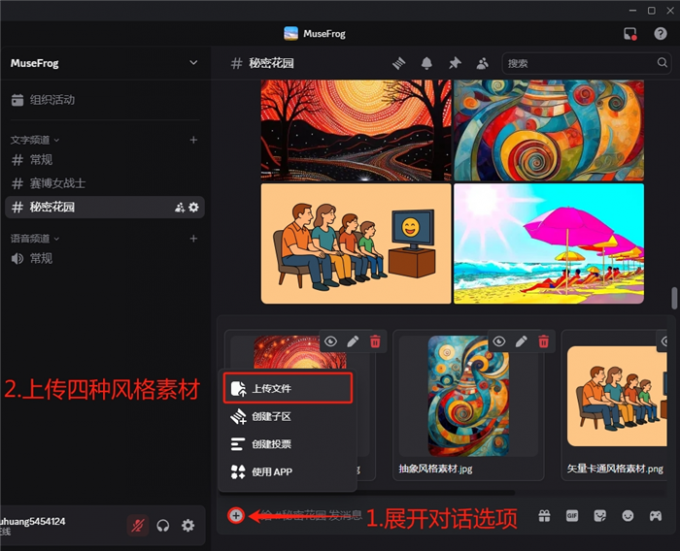The image size is (680, 551).
Task: Collapse the 语音频道 category
Action: [35, 238]
